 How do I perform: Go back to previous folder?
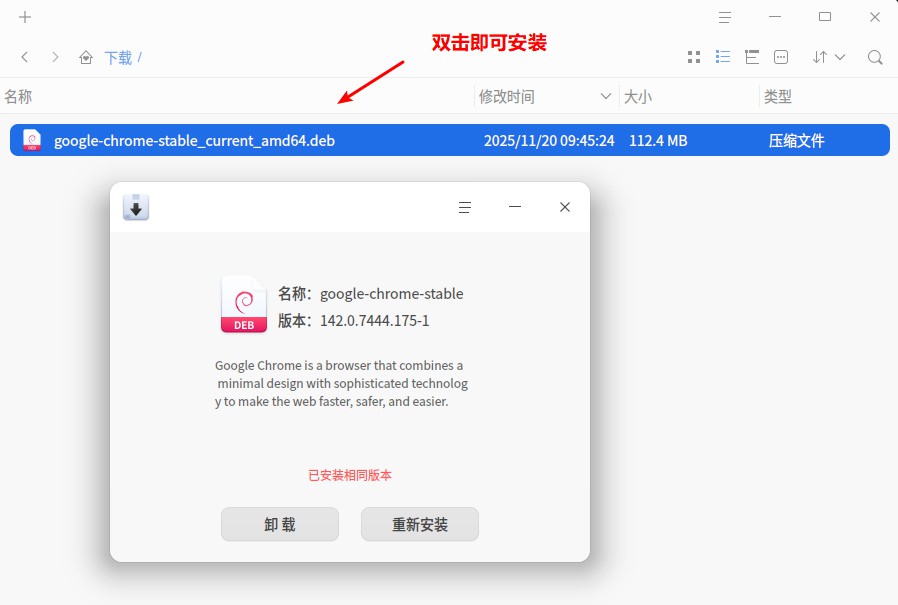coord(25,57)
